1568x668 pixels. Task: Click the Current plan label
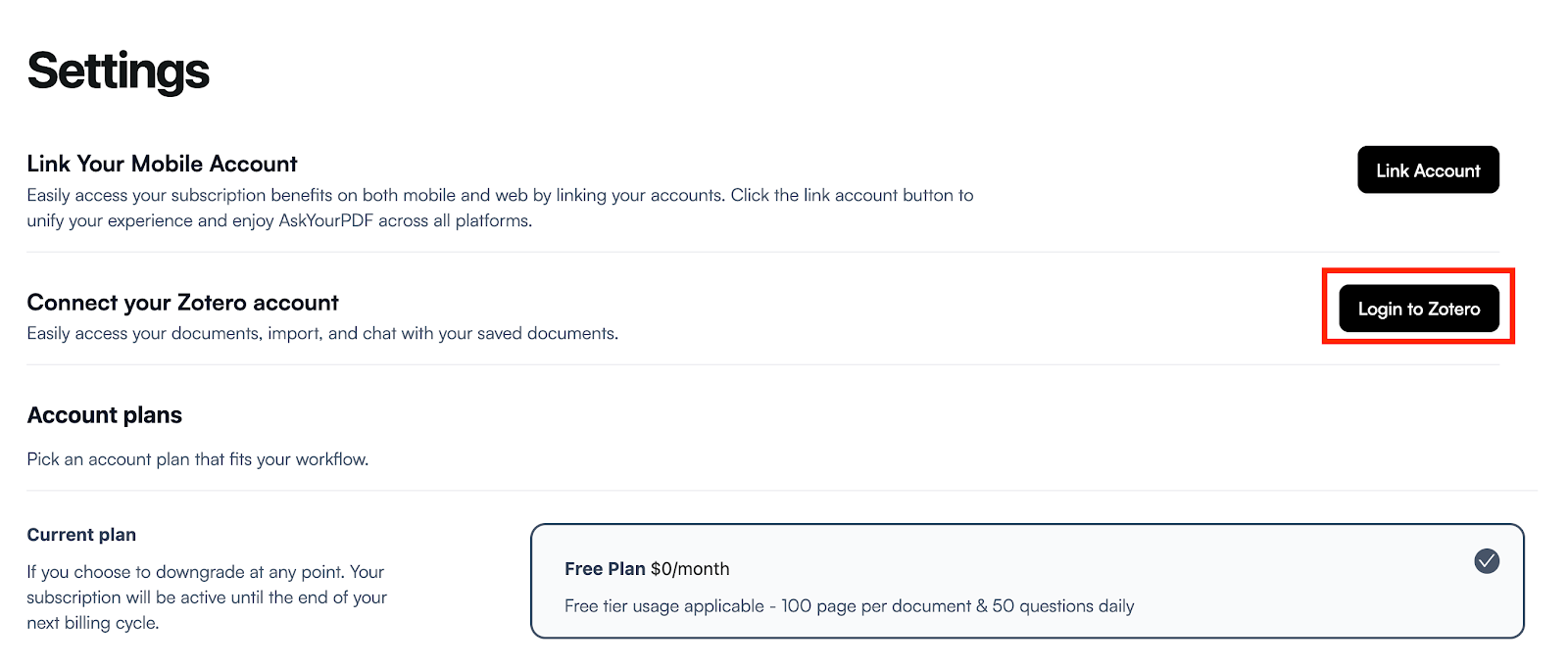(81, 535)
